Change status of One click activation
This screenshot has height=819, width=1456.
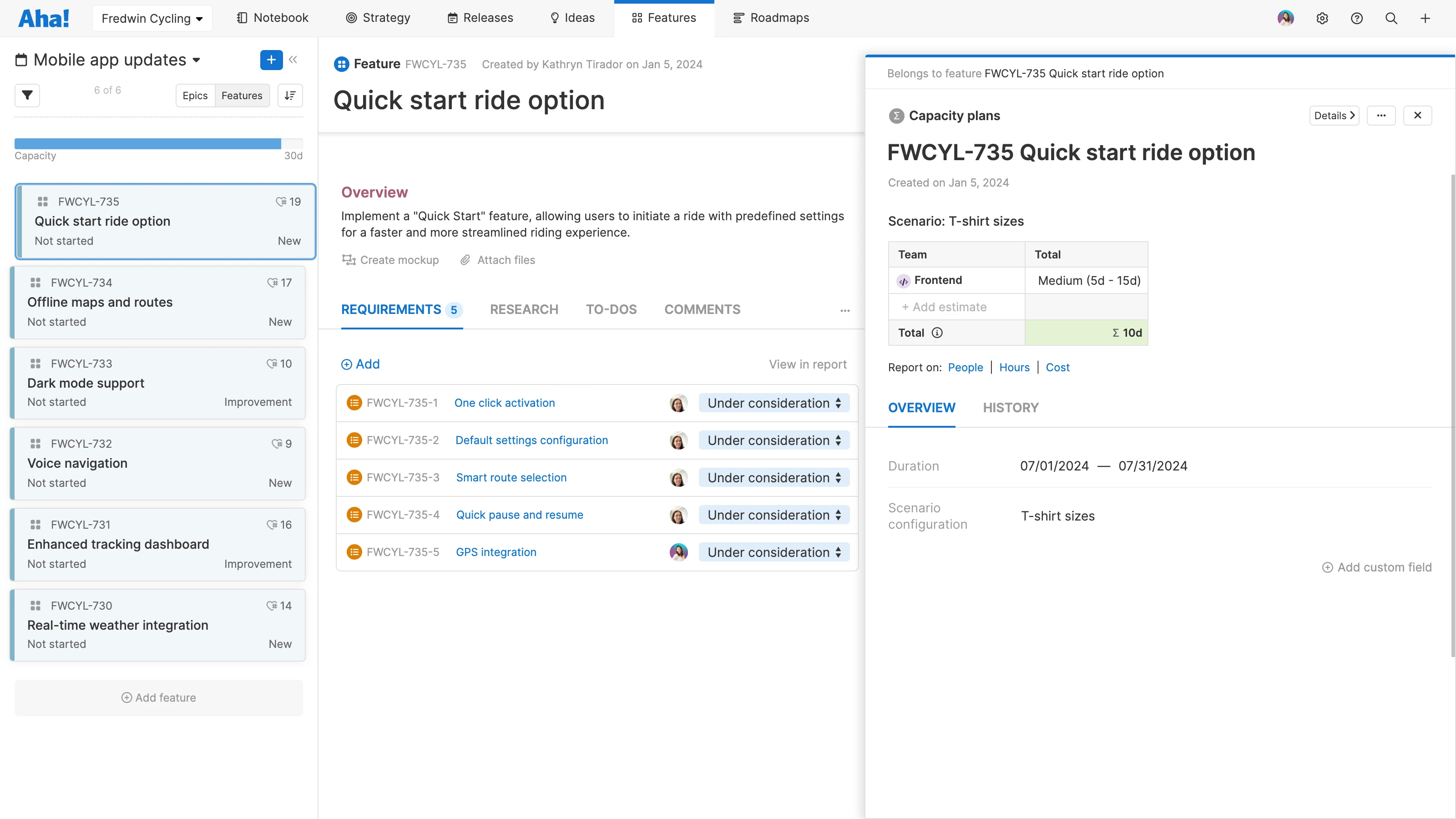pos(773,403)
